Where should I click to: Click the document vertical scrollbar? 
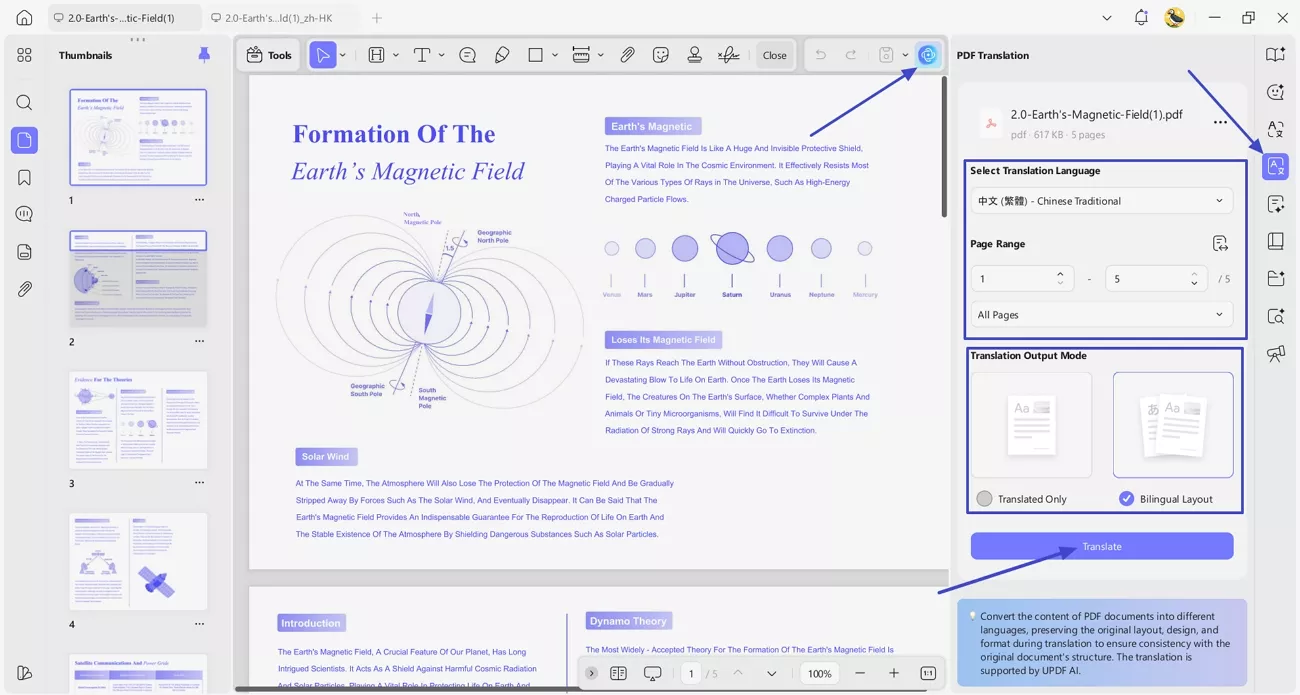pyautogui.click(x=943, y=146)
